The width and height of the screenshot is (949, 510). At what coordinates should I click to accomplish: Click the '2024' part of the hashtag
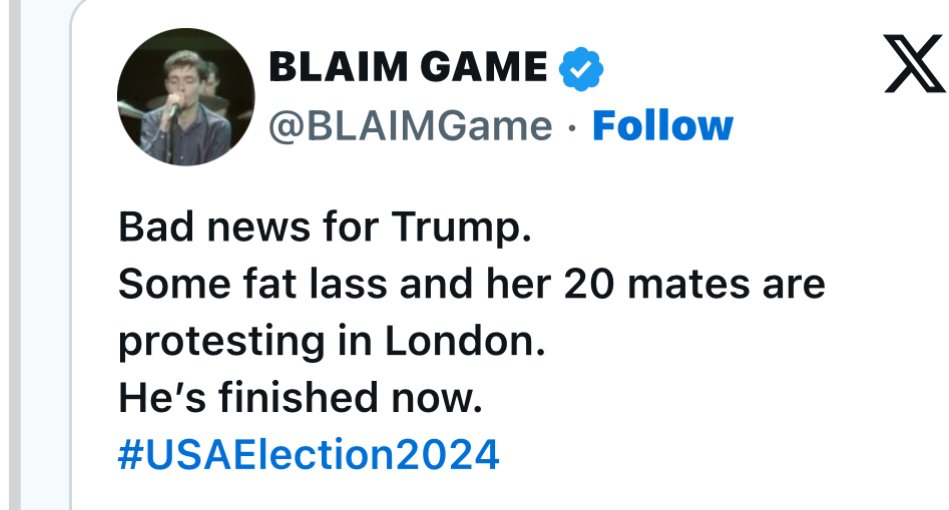point(448,455)
